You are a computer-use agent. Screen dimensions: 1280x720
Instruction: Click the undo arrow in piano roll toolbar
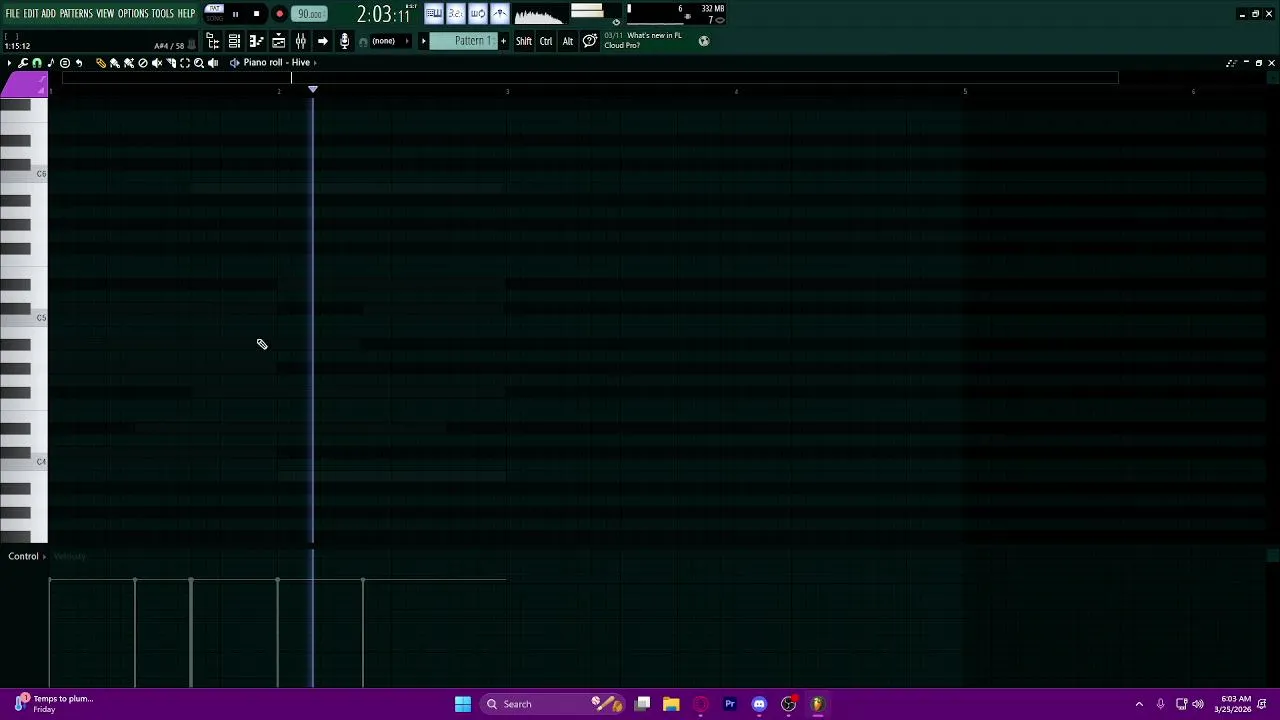click(79, 63)
